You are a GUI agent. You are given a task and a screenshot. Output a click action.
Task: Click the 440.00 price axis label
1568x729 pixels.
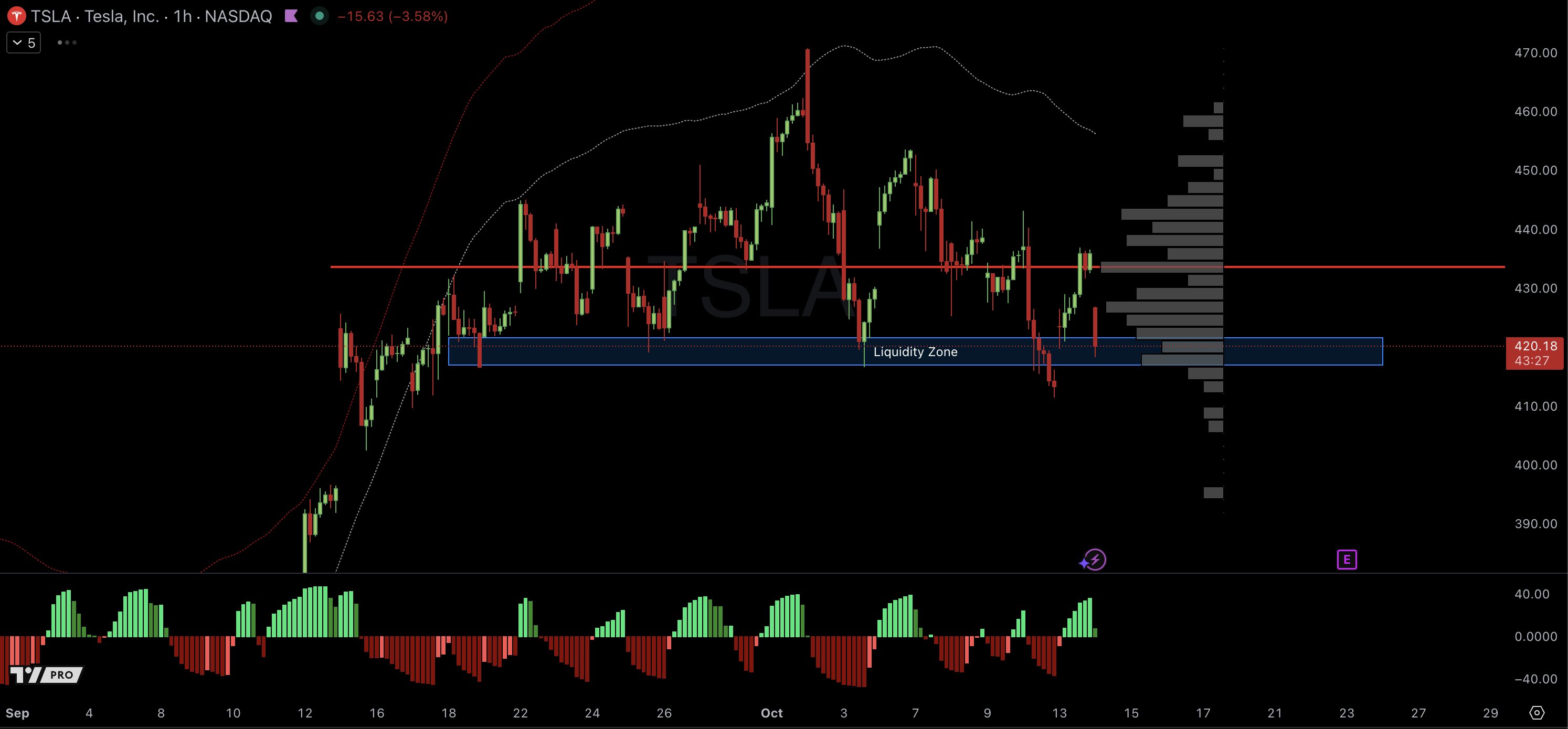pos(1536,229)
